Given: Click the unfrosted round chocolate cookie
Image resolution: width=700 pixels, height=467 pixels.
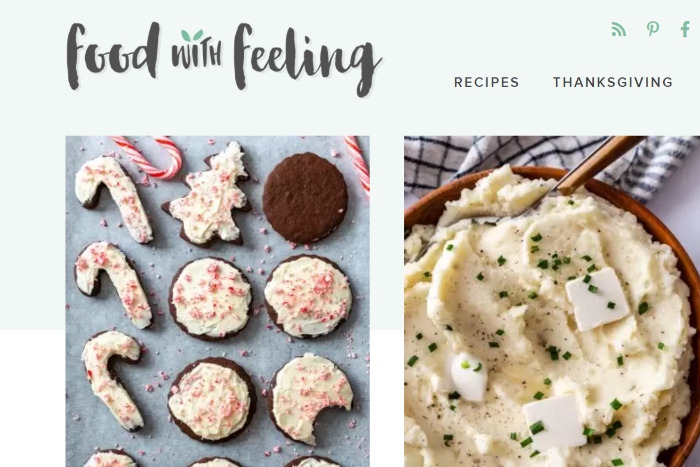Looking at the screenshot, I should 305,198.
